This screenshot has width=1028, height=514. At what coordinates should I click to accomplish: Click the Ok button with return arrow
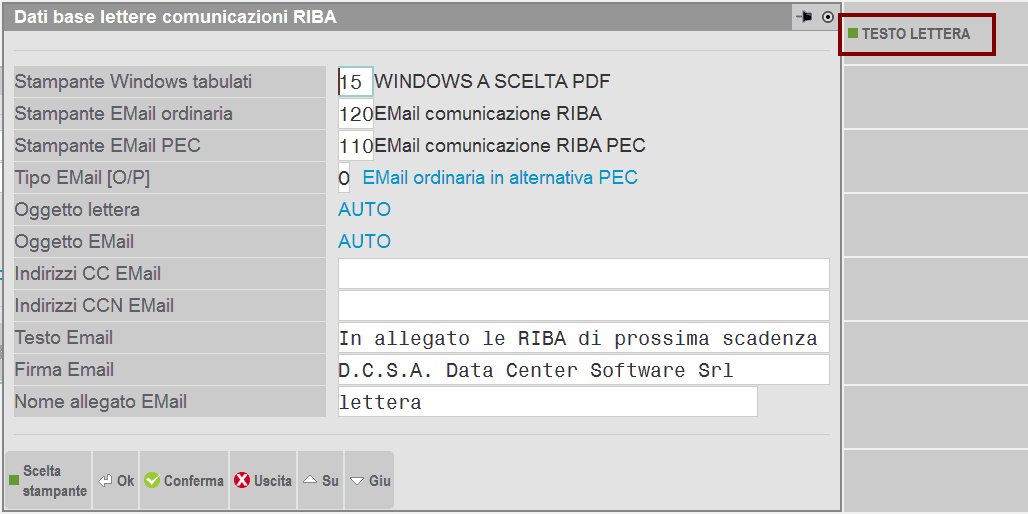(116, 481)
